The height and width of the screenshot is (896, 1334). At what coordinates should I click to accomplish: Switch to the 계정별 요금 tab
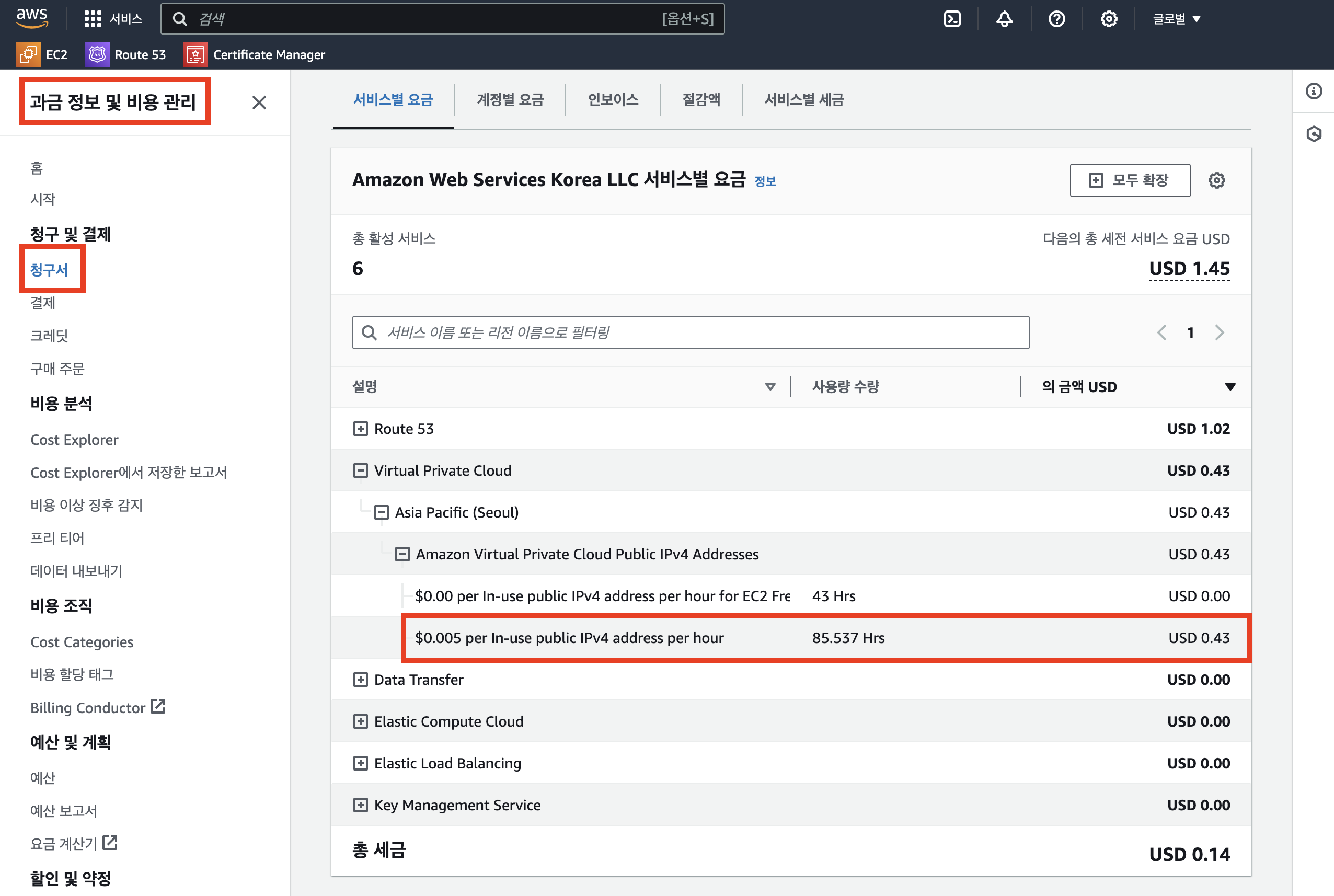point(510,100)
